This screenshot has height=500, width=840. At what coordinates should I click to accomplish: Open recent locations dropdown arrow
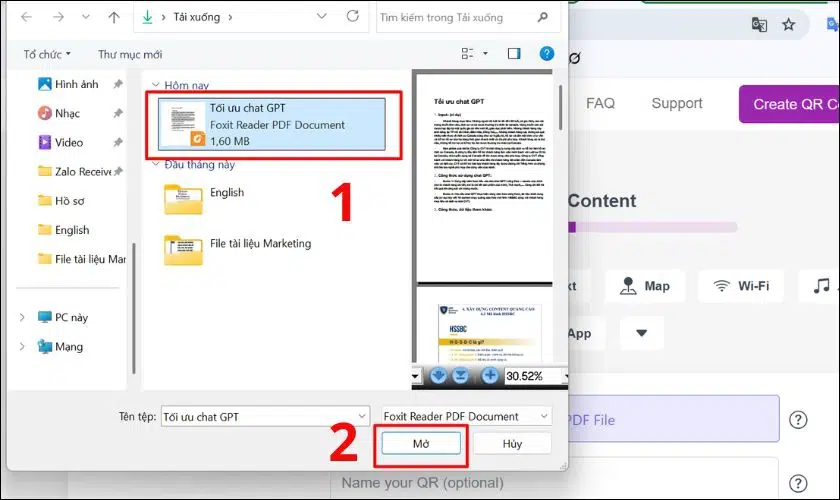86,17
